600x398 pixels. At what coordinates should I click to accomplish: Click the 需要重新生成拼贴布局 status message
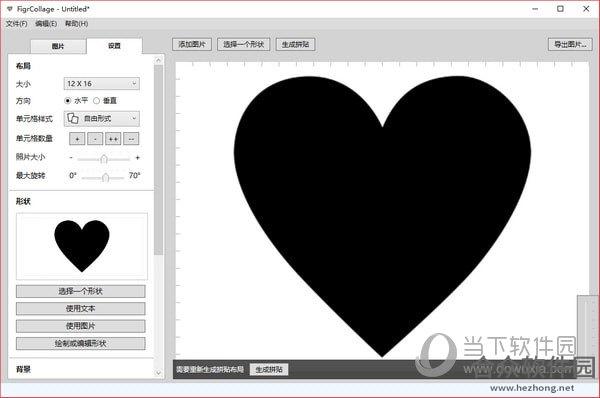210,370
